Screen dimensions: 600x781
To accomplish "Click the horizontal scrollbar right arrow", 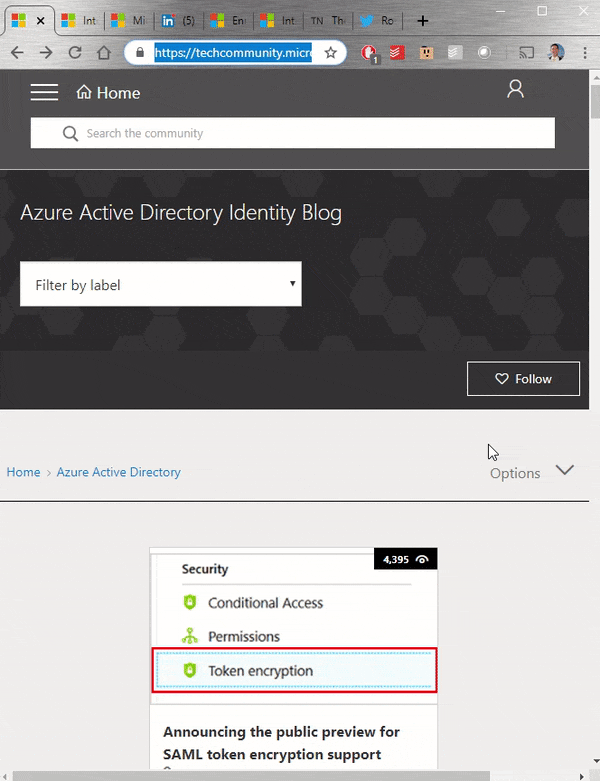I will tap(582, 777).
